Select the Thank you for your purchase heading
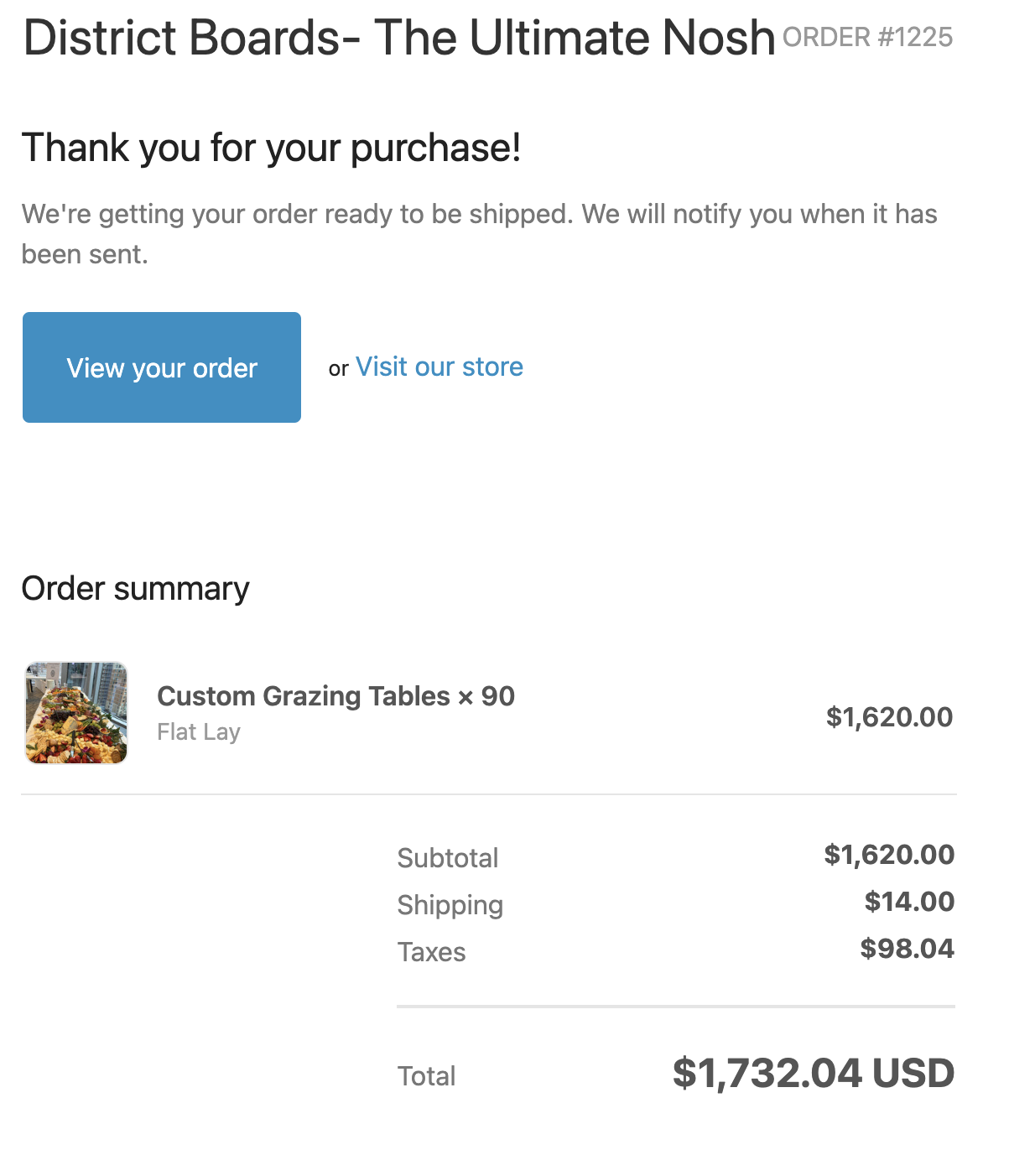 [x=271, y=147]
